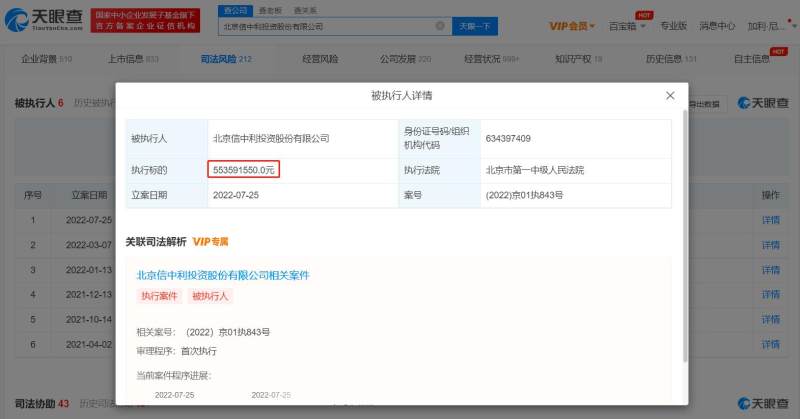
Task: Select the 立案日期 value 2022-07-25 in the dialog
Action: [x=236, y=195]
